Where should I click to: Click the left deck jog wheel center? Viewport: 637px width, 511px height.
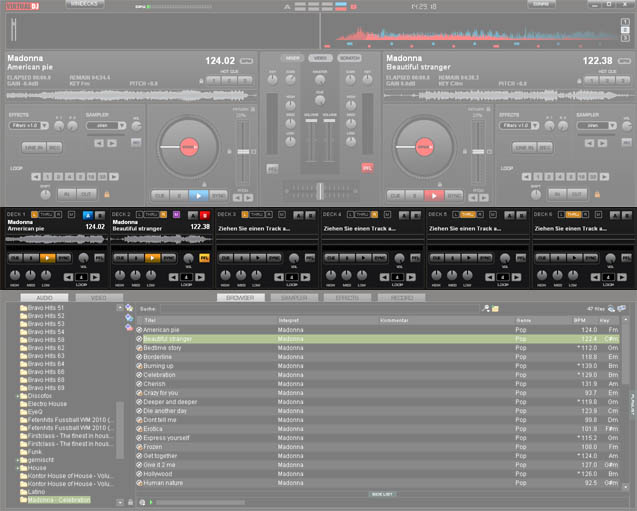coord(189,147)
